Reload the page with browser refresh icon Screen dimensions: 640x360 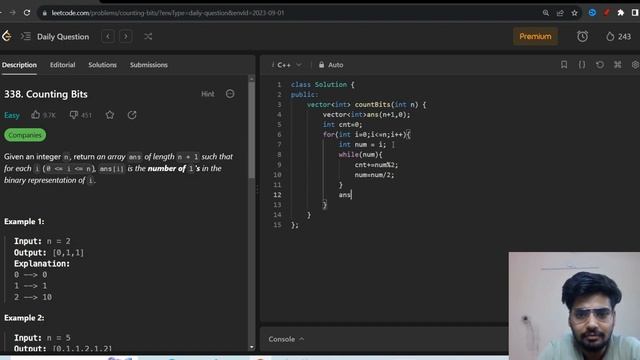tap(27, 13)
